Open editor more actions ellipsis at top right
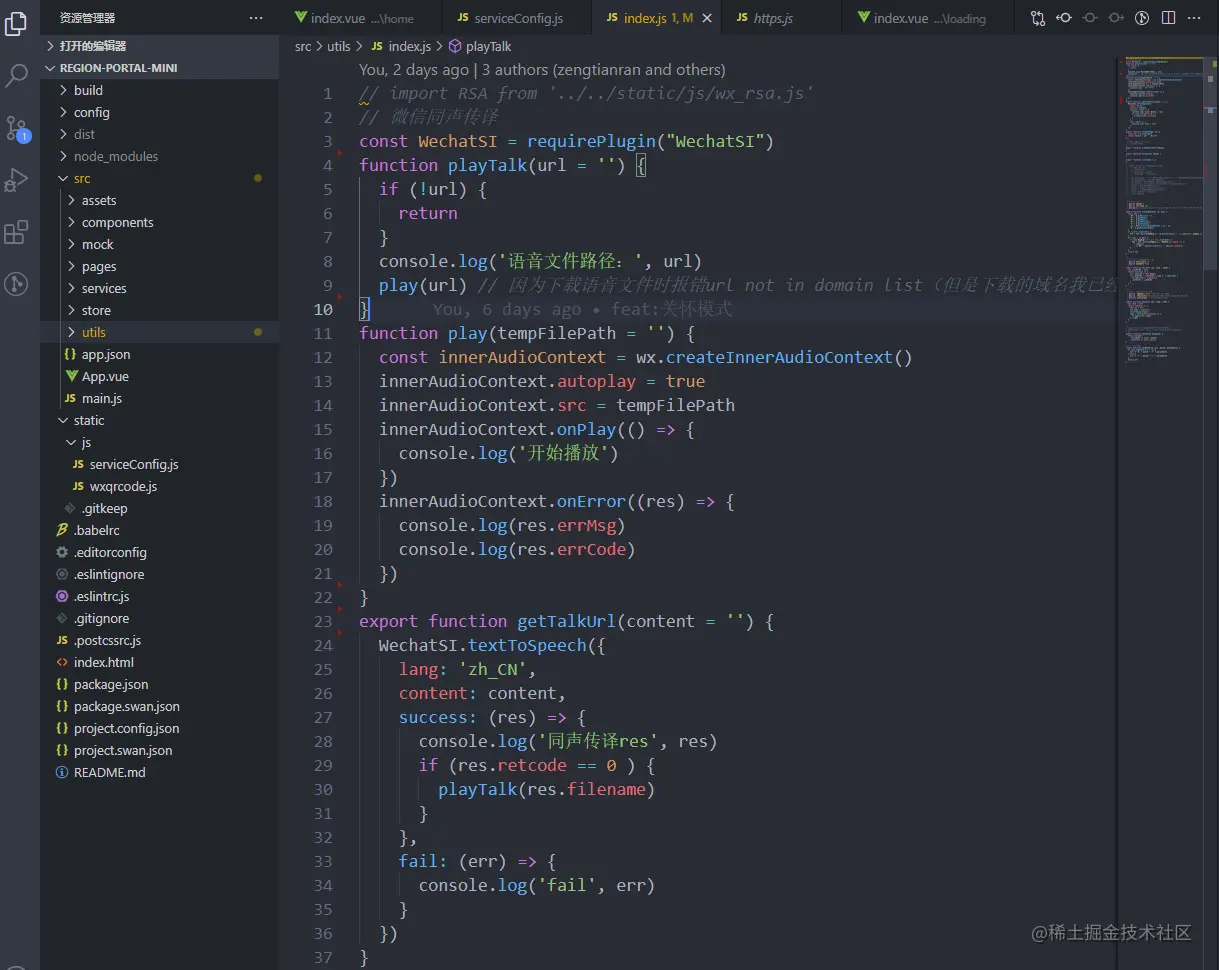 coord(1194,18)
